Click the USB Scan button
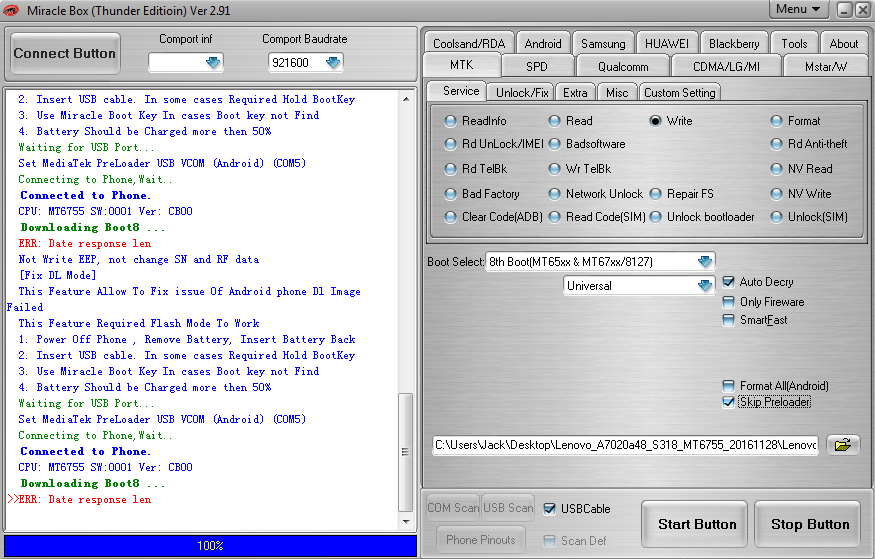 pyautogui.click(x=508, y=508)
